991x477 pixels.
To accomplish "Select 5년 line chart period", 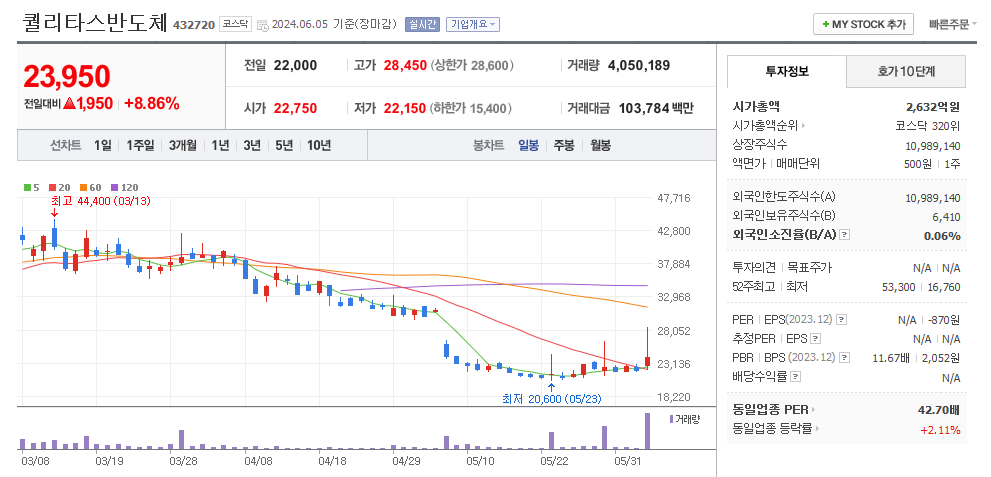I will click(284, 145).
